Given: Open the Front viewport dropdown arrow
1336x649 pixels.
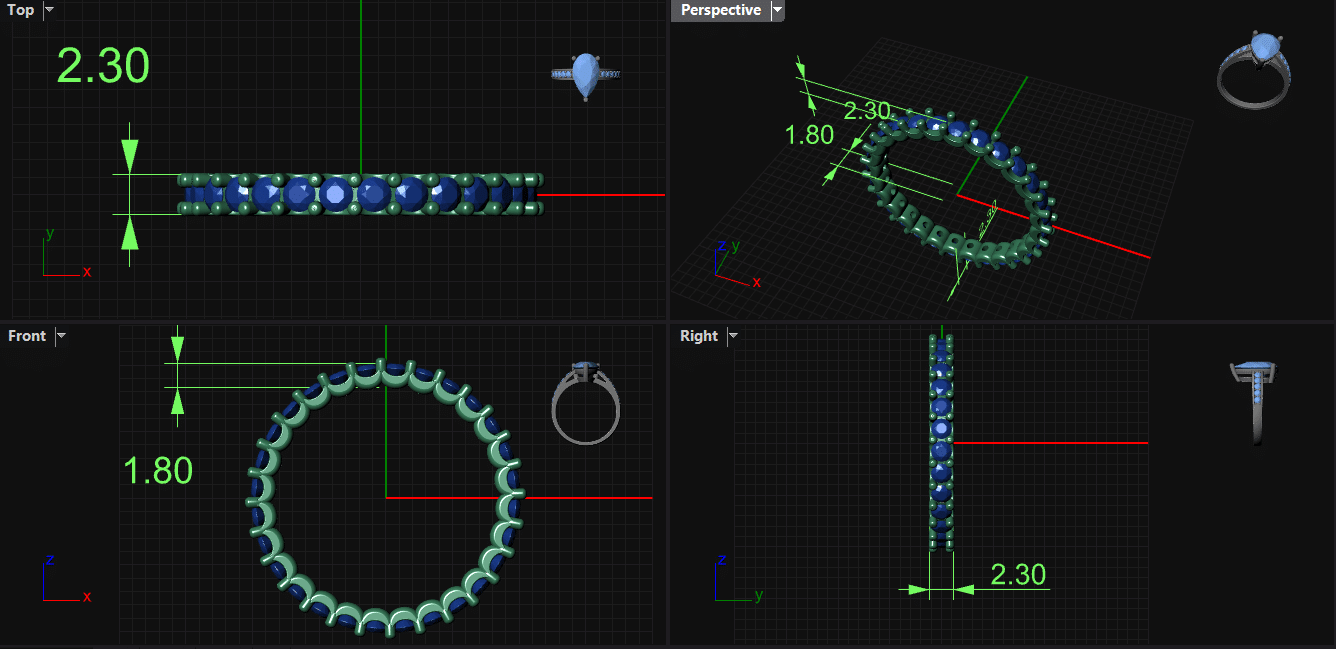Looking at the screenshot, I should click(x=61, y=336).
